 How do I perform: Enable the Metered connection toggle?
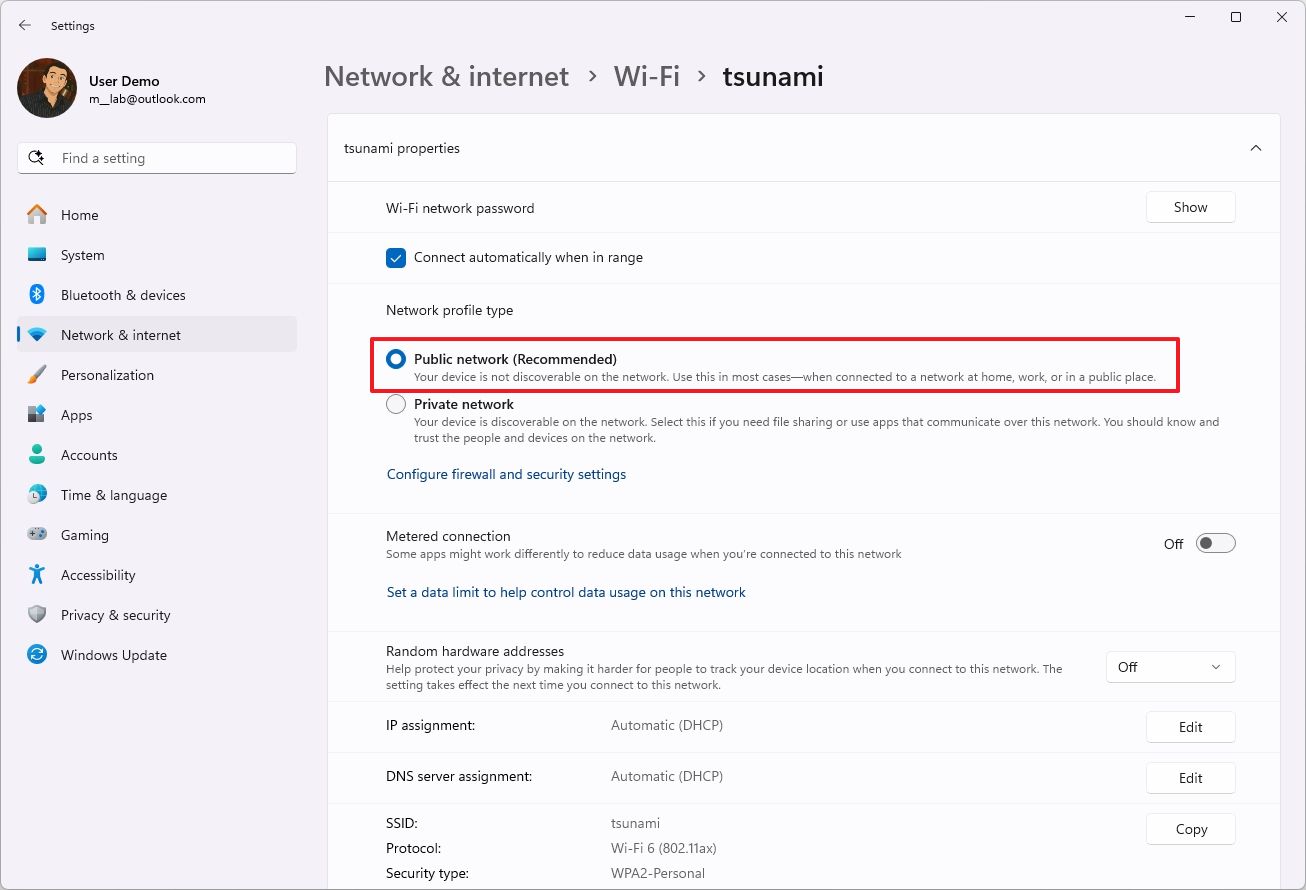click(1215, 542)
